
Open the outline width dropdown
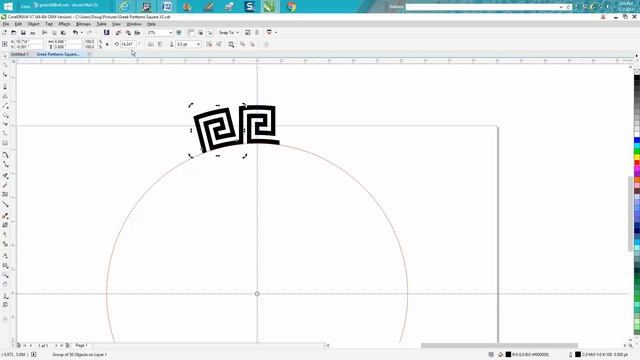point(198,44)
